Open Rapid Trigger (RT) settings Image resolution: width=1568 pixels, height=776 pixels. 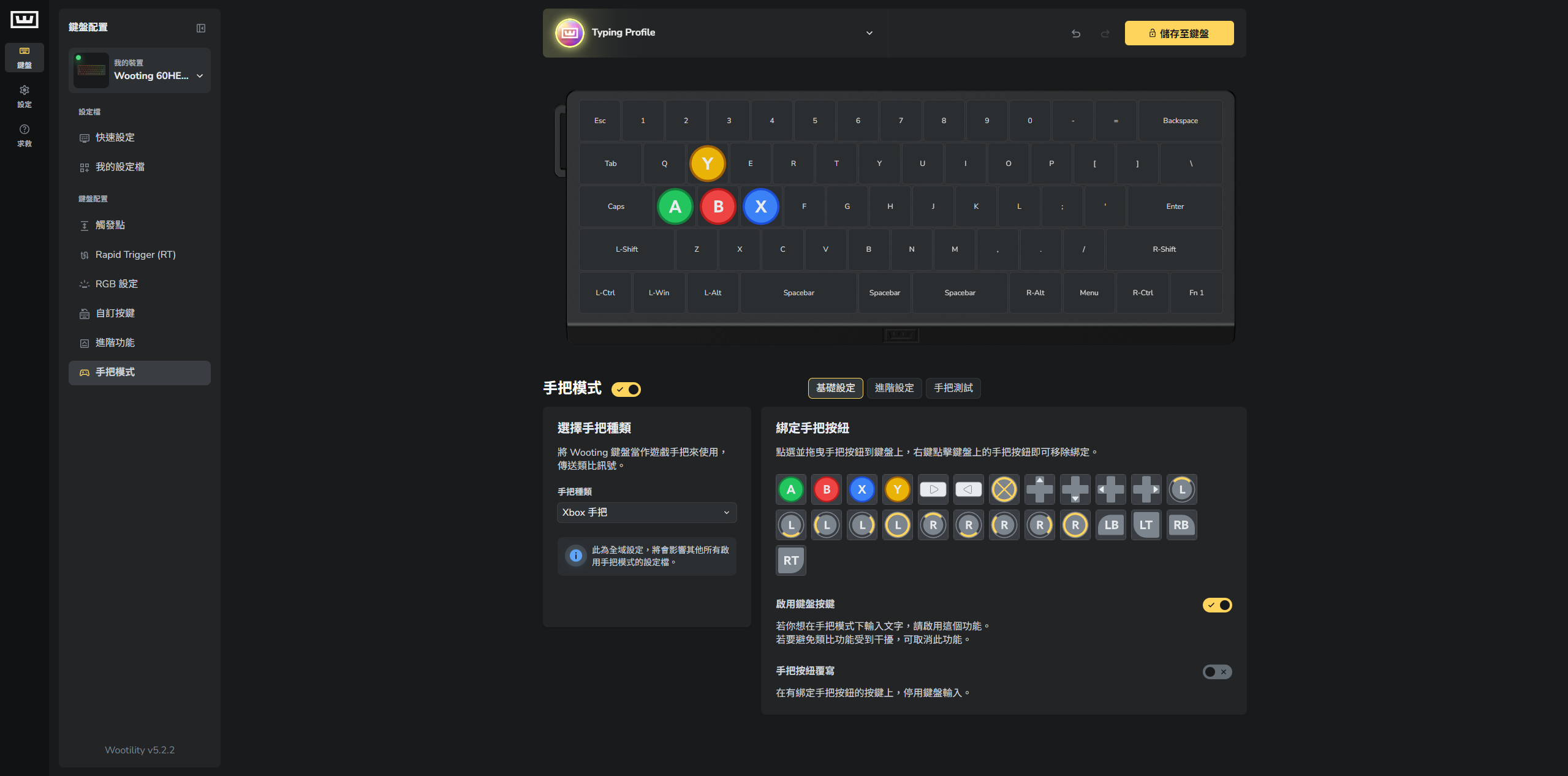click(x=135, y=255)
